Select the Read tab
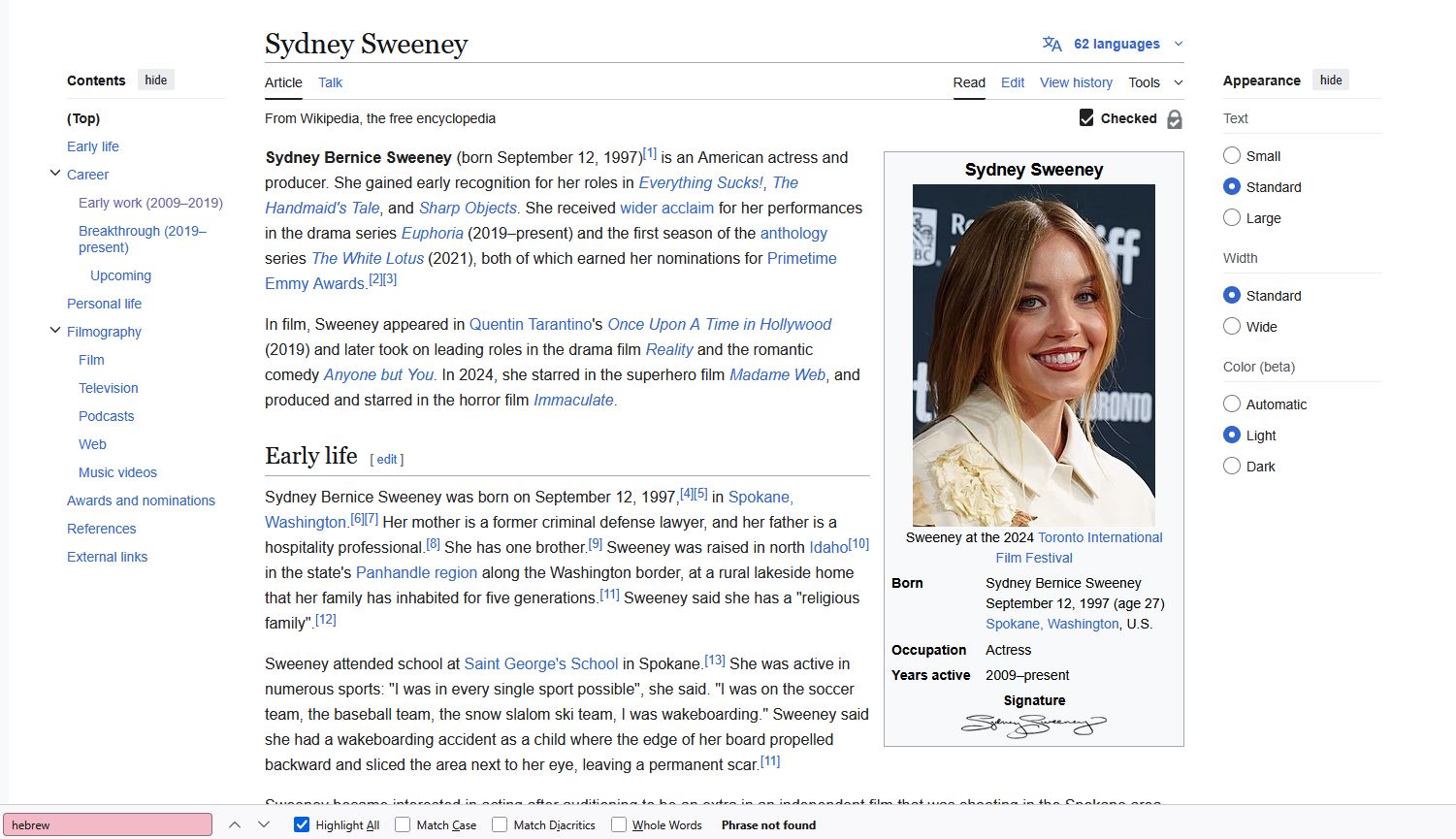This screenshot has height=839, width=1456. (969, 82)
